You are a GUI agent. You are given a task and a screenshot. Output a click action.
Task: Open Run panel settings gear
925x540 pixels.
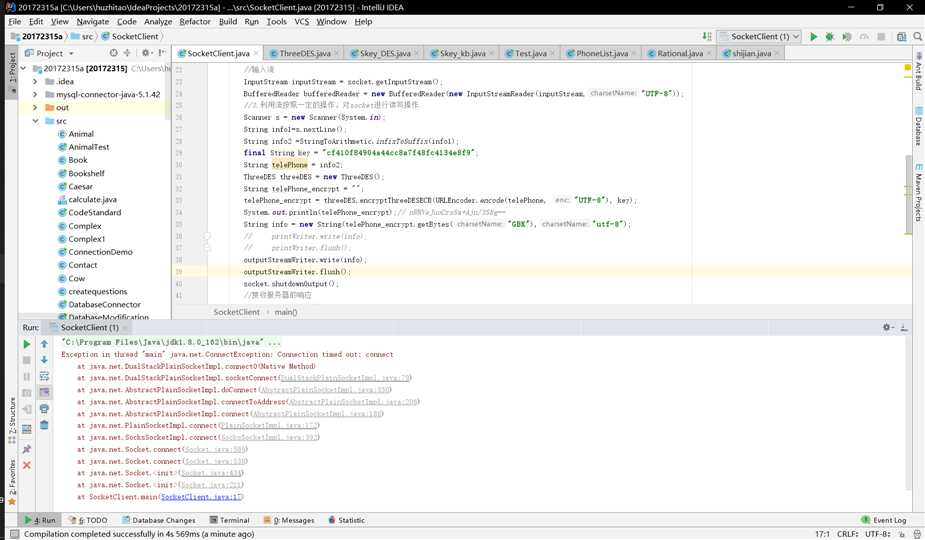(887, 328)
